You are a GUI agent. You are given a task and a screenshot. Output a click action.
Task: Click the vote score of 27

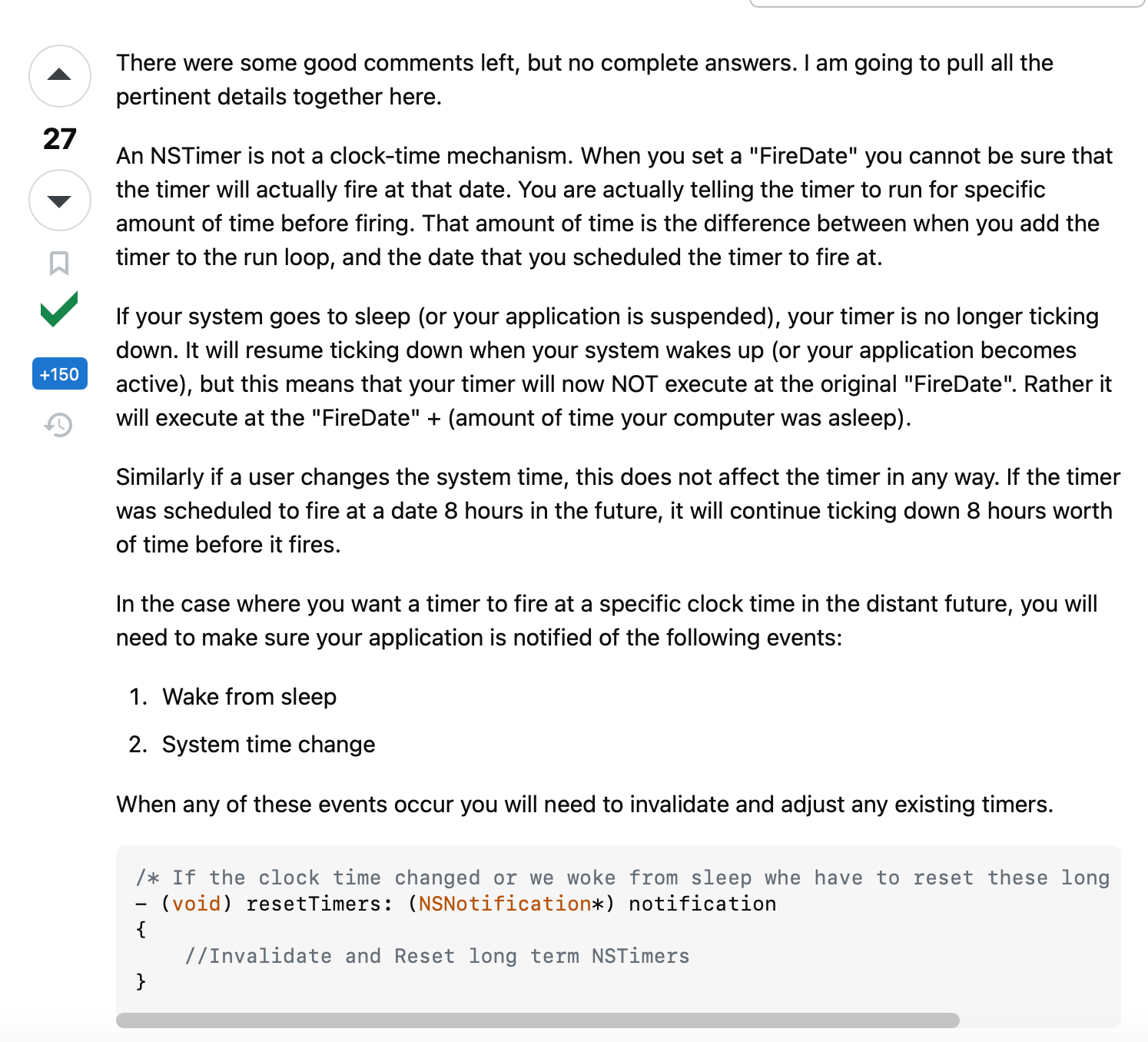(x=60, y=139)
